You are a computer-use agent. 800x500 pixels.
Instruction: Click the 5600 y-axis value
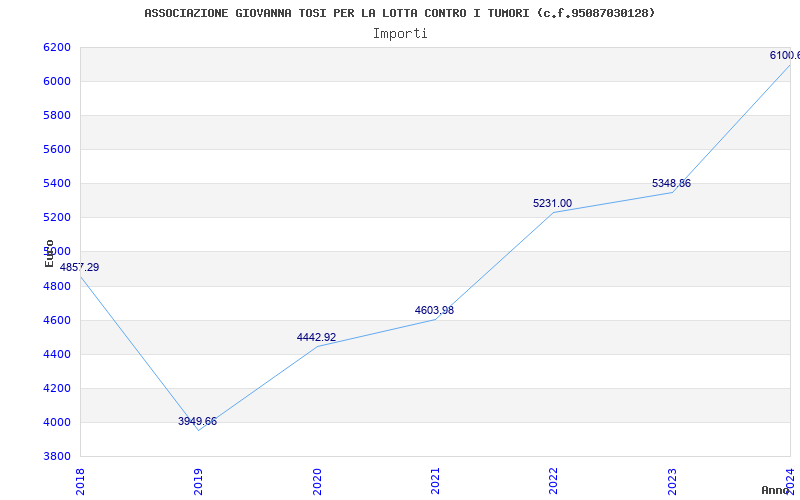57,149
